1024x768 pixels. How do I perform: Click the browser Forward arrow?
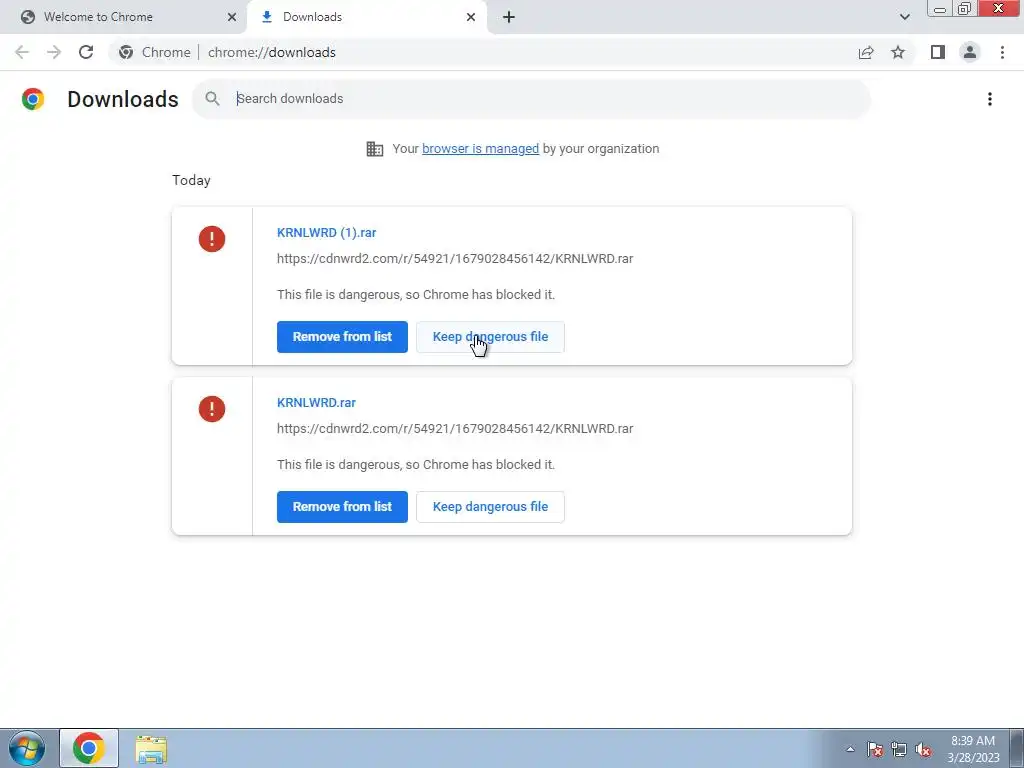(54, 52)
